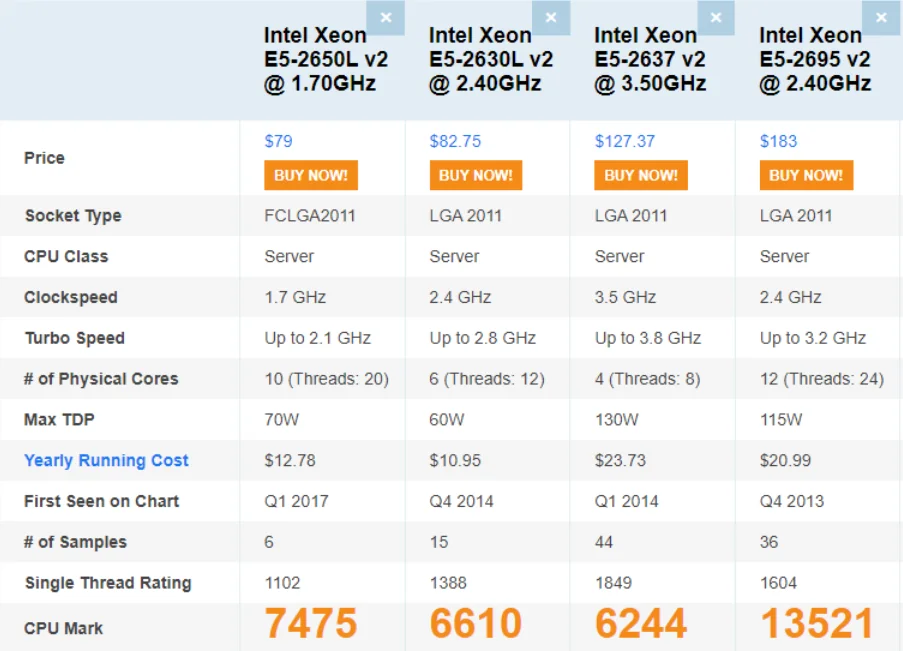Open the $127.37 price link
The height and width of the screenshot is (651, 903).
pos(624,141)
